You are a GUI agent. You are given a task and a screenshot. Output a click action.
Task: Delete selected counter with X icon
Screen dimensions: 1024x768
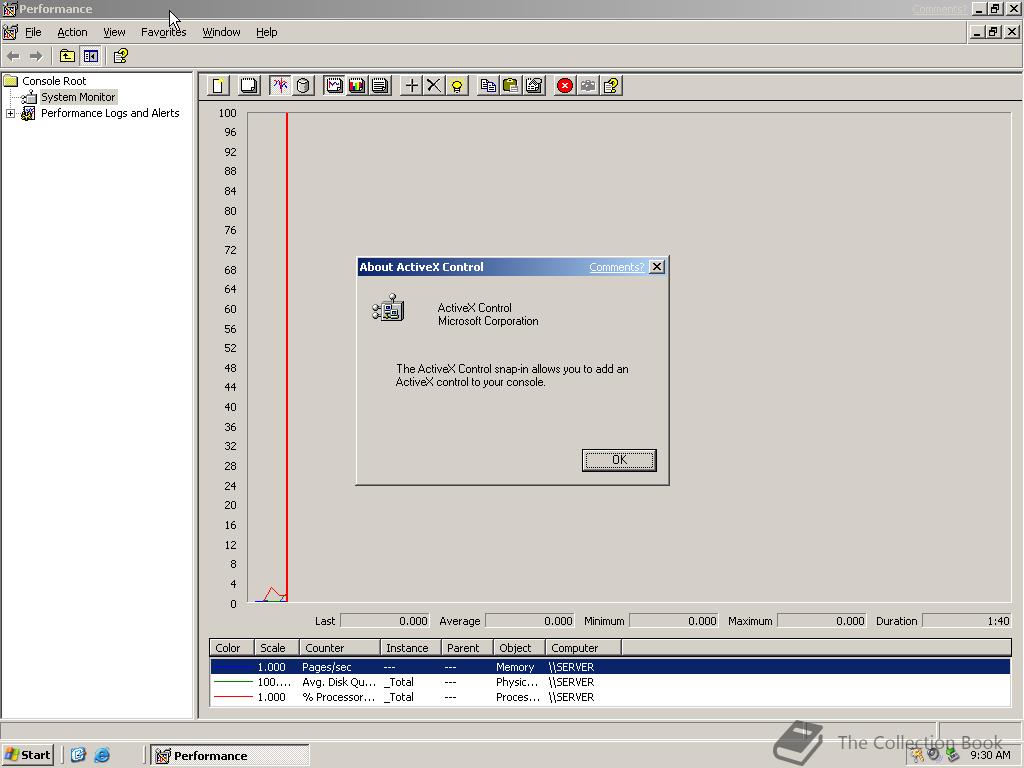[x=431, y=86]
